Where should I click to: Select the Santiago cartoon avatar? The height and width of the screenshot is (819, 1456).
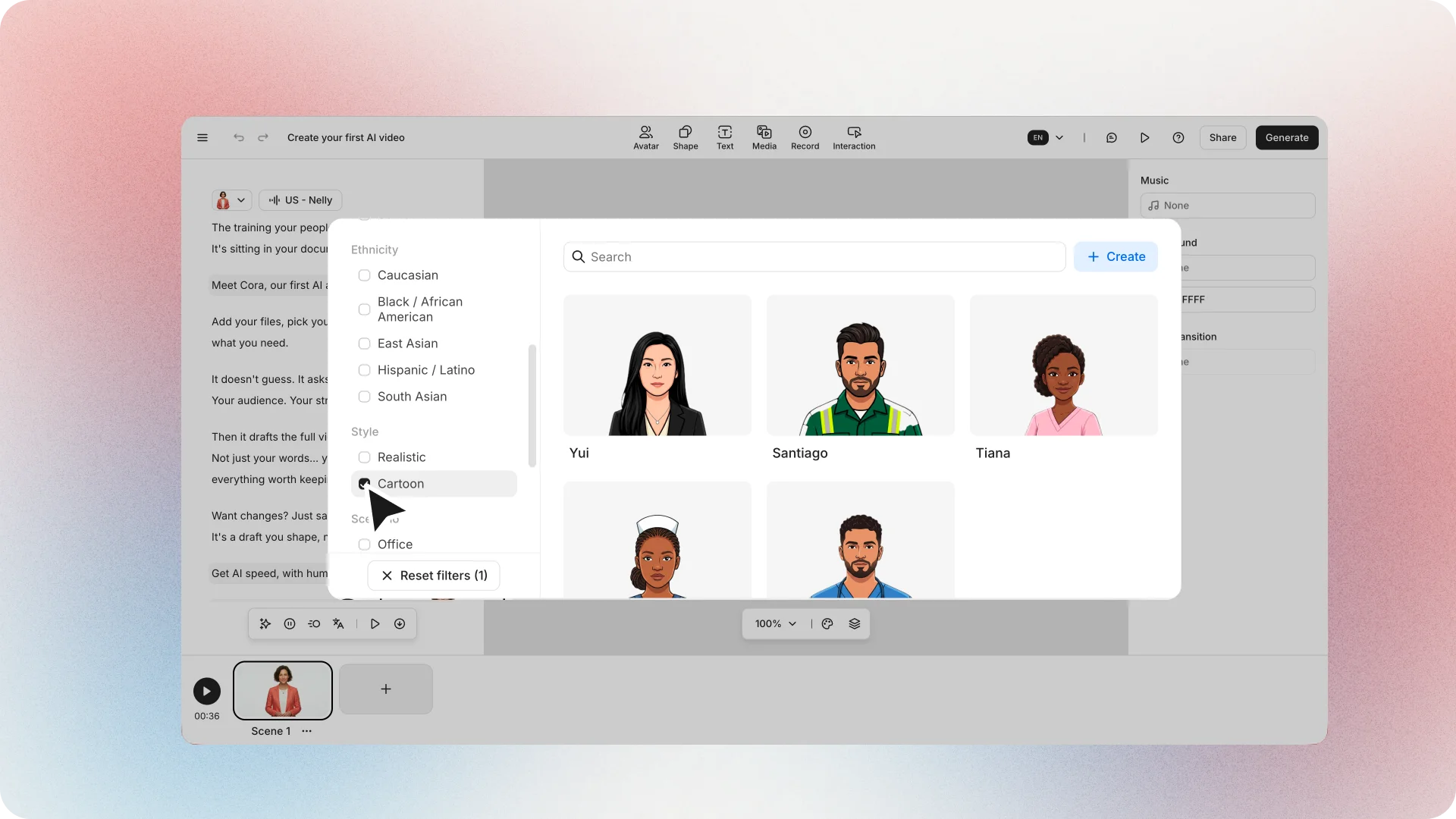coord(860,366)
